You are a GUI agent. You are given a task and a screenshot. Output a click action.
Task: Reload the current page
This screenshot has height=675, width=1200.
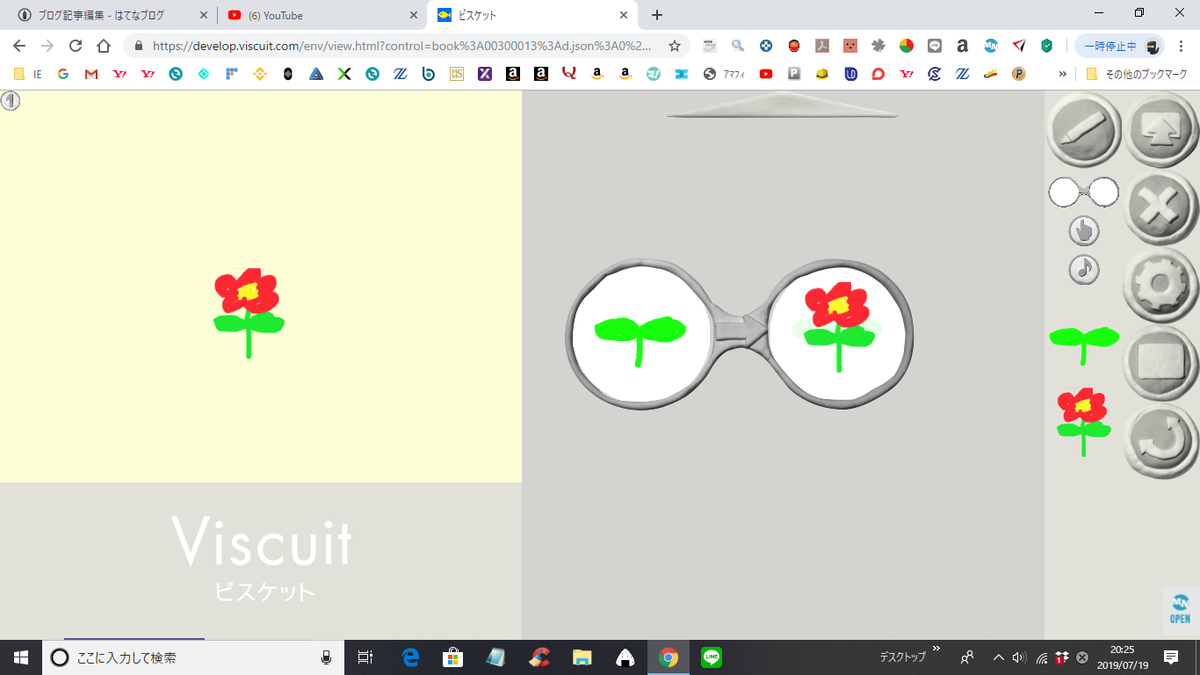75,46
